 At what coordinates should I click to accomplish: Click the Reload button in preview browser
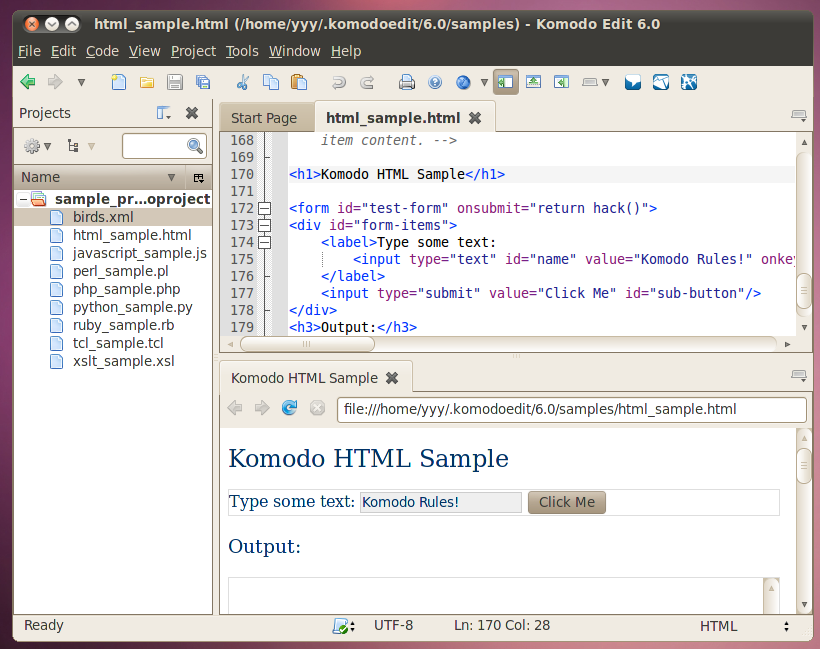pyautogui.click(x=289, y=407)
